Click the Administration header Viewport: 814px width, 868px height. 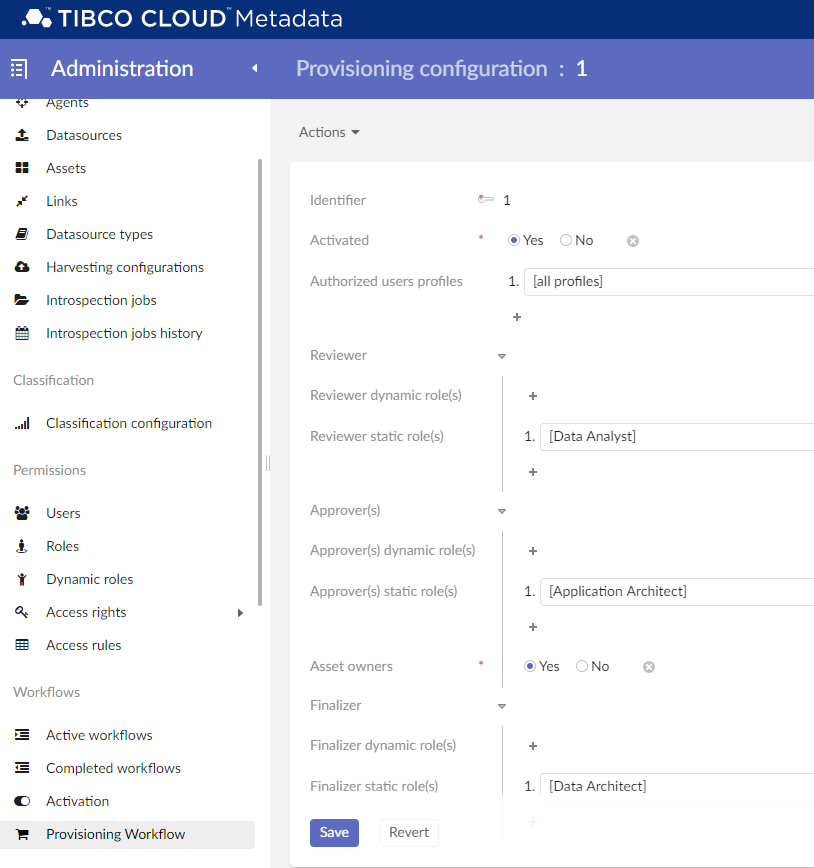coord(121,68)
